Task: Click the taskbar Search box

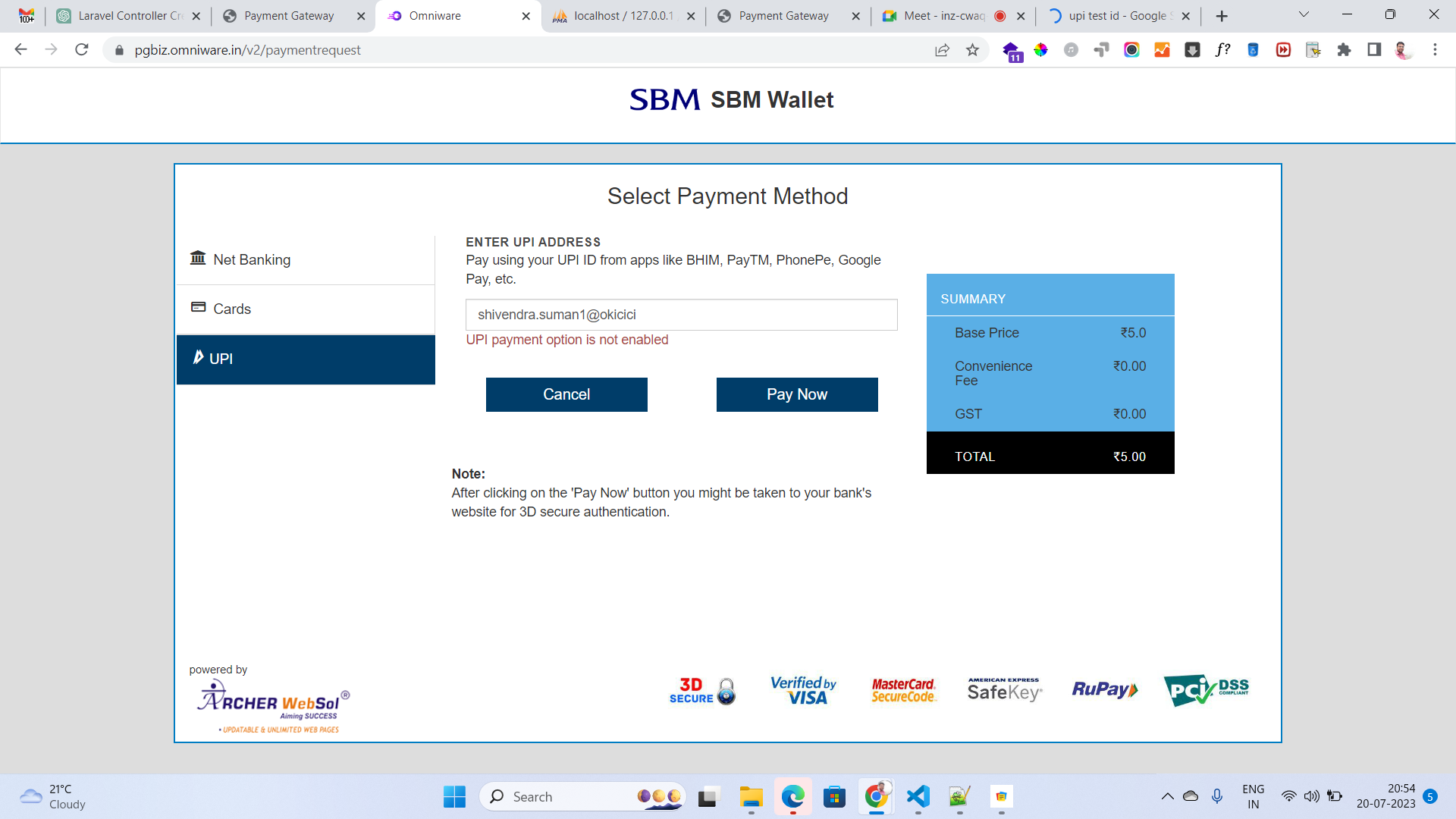Action: 582,797
